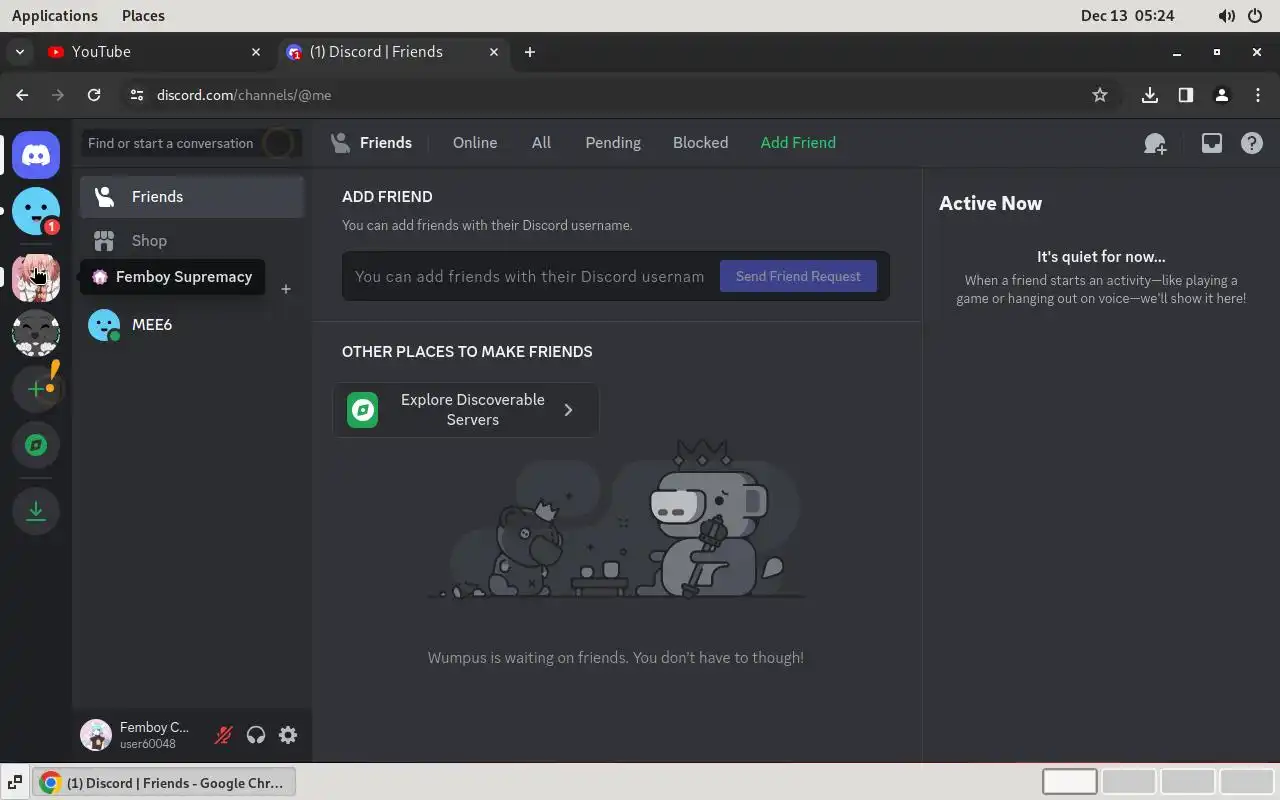This screenshot has height=800, width=1280.
Task: Toggle headphones deafen in user panel
Action: (256, 735)
